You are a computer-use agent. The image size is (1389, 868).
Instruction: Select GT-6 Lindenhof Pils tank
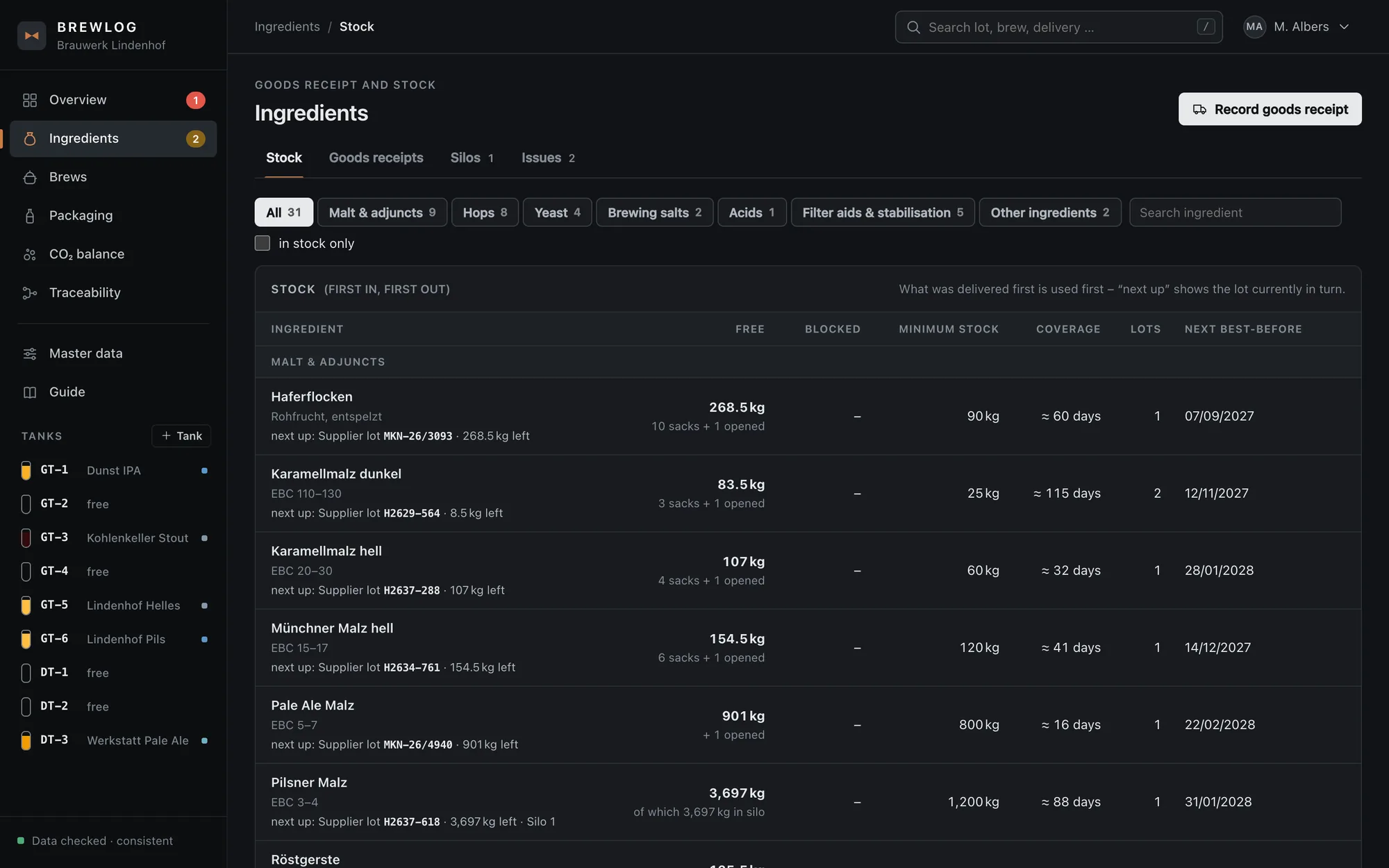pyautogui.click(x=115, y=639)
